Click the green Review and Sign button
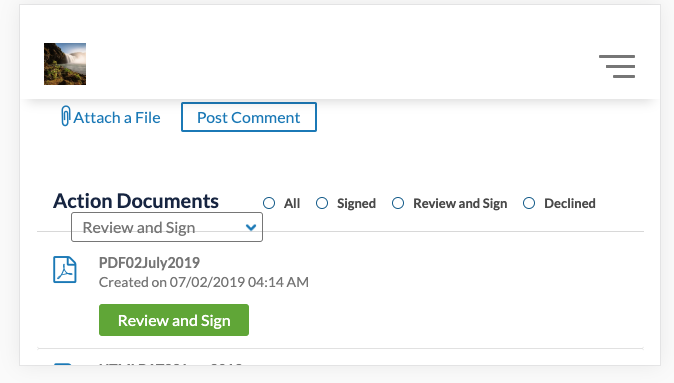 174,320
